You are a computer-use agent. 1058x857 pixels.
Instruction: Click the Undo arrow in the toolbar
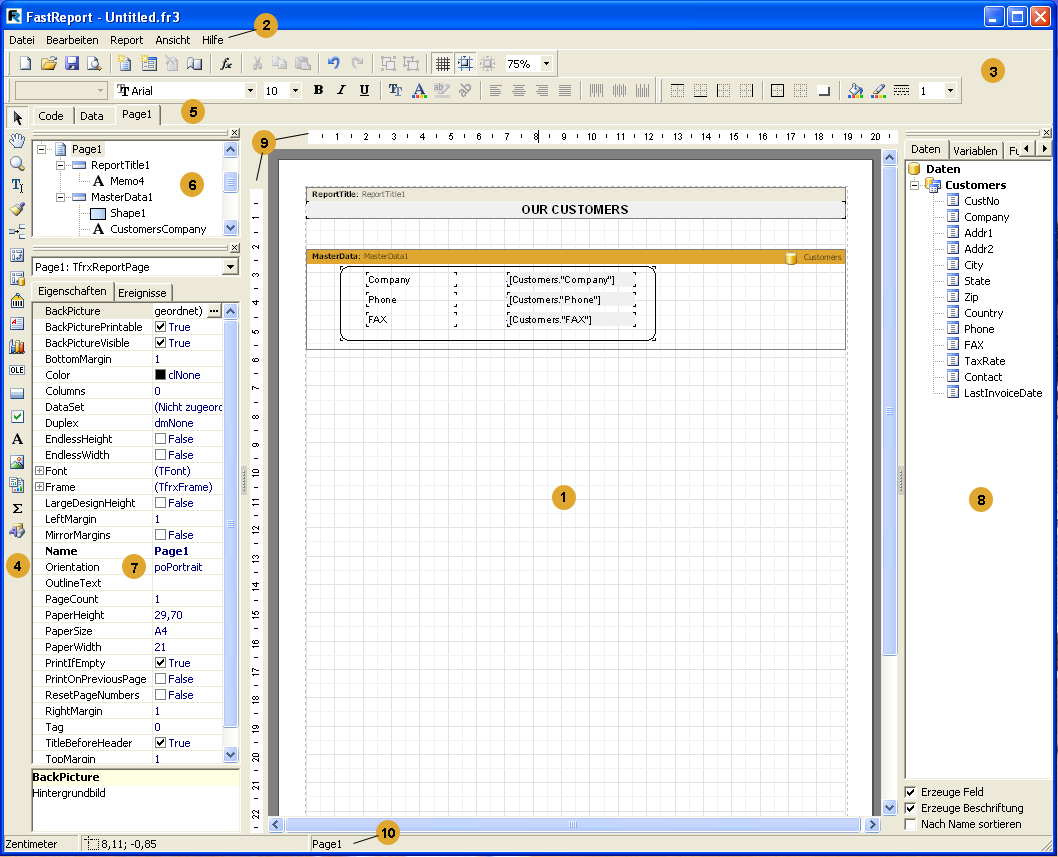(x=334, y=63)
